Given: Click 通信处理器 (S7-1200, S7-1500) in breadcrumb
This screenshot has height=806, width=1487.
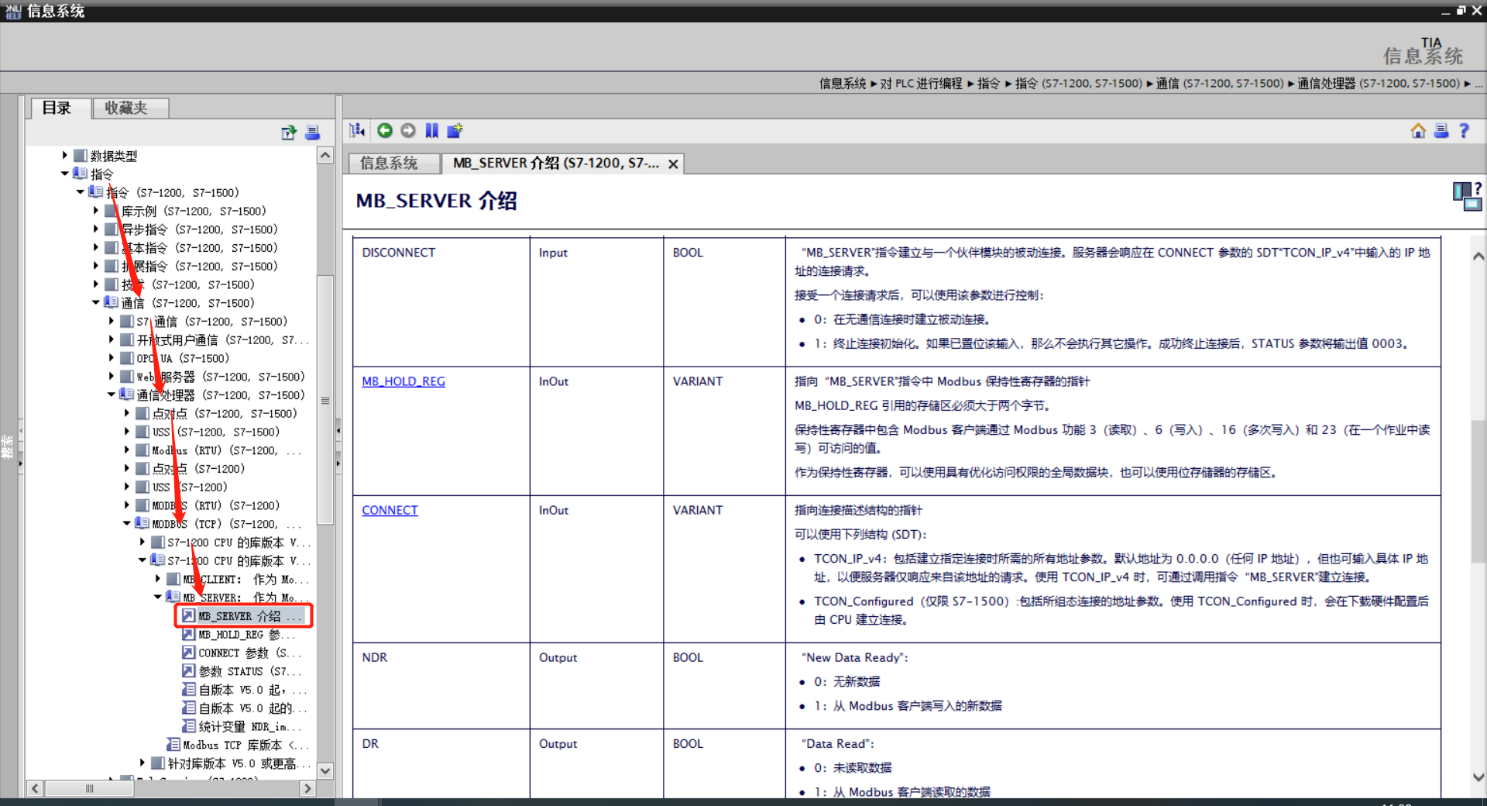Looking at the screenshot, I should coord(1380,84).
